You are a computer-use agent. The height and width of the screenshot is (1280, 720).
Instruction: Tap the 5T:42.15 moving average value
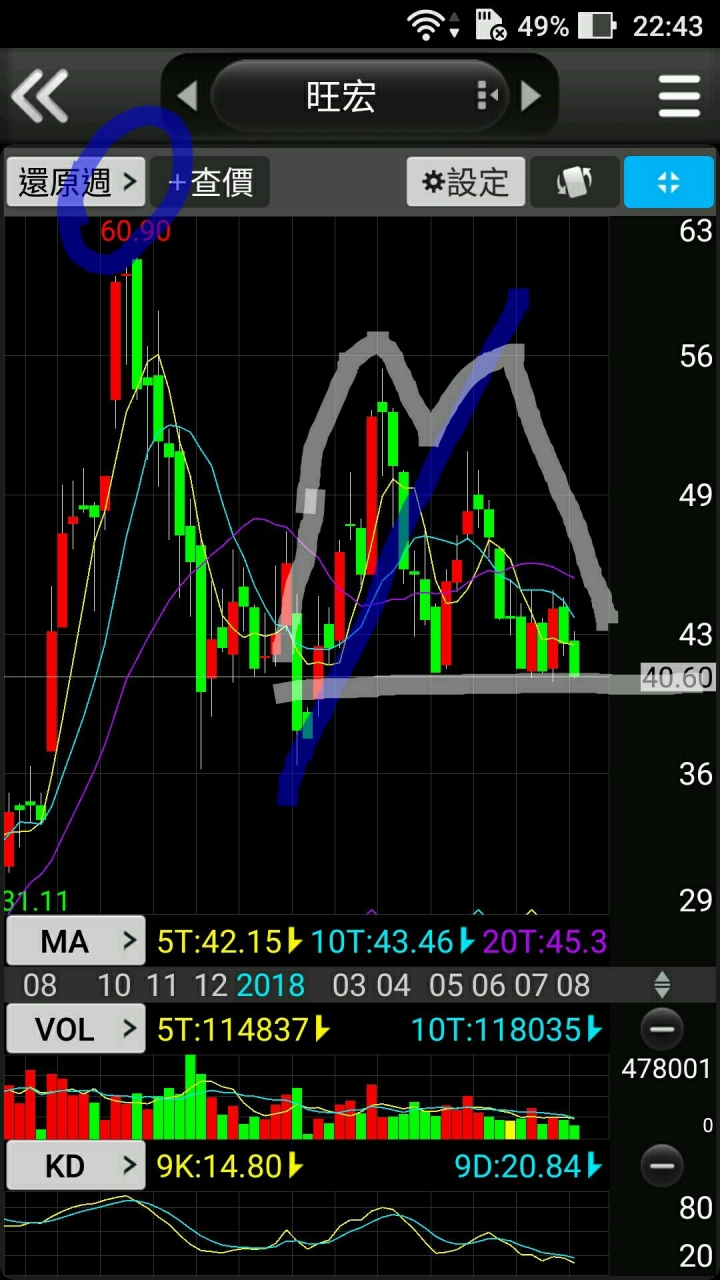[230, 941]
